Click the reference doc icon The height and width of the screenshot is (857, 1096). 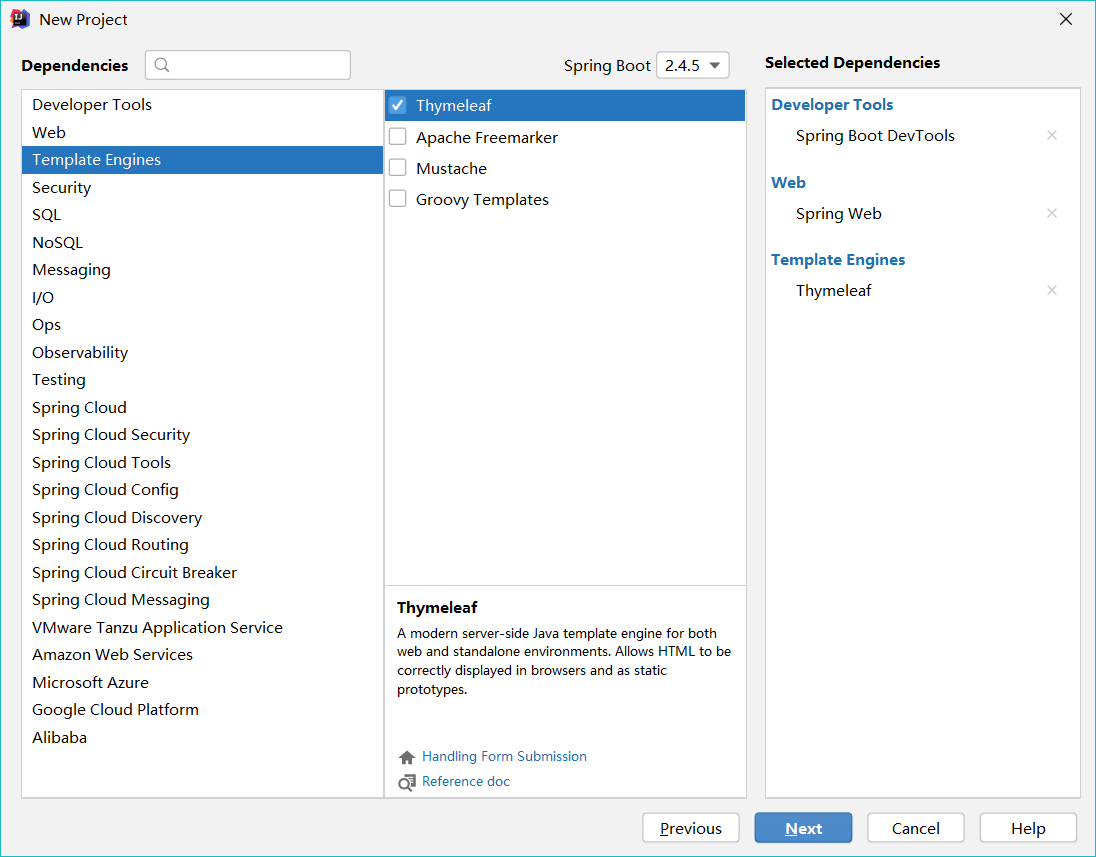point(407,782)
